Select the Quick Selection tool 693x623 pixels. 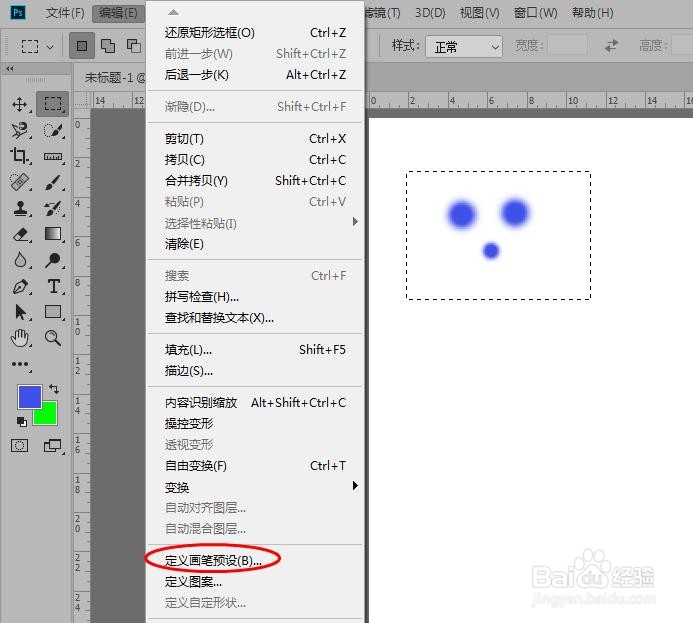53,130
